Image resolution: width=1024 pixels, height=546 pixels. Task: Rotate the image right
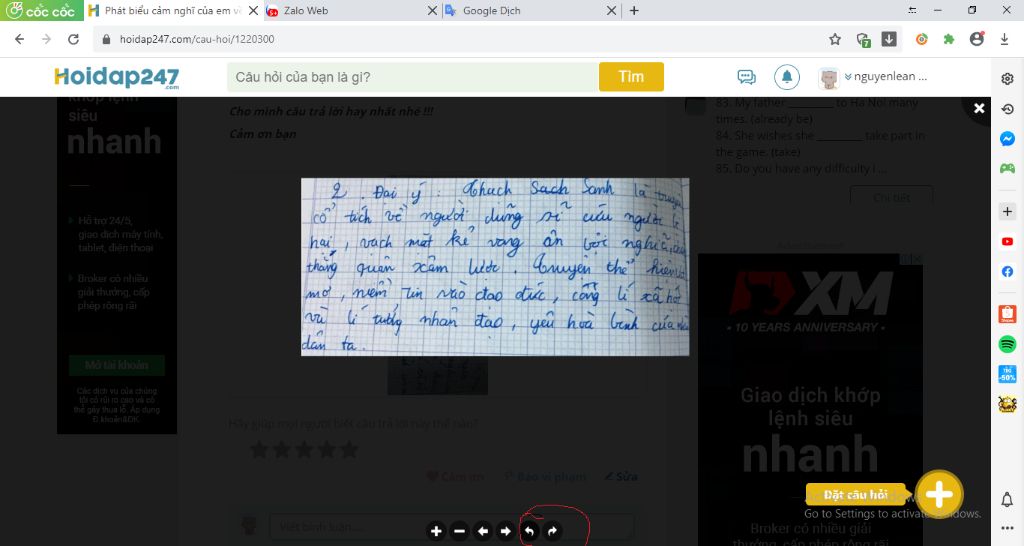pos(552,531)
